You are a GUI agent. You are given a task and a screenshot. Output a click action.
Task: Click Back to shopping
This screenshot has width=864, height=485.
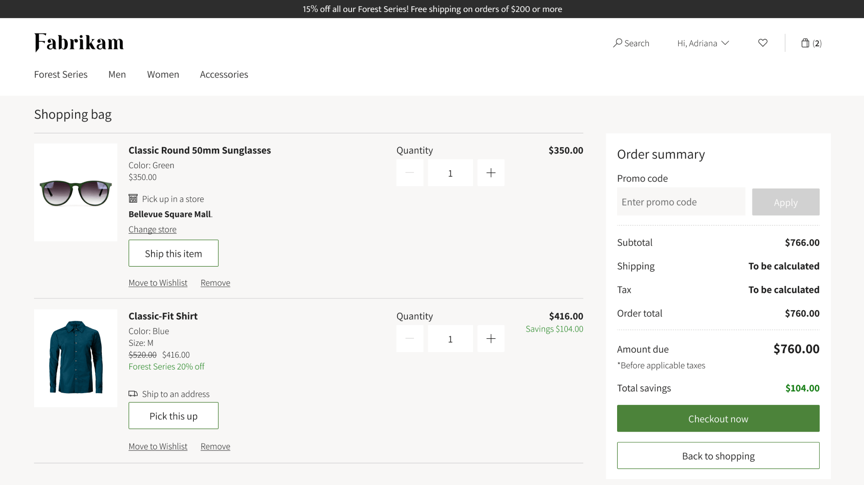pyautogui.click(x=718, y=456)
